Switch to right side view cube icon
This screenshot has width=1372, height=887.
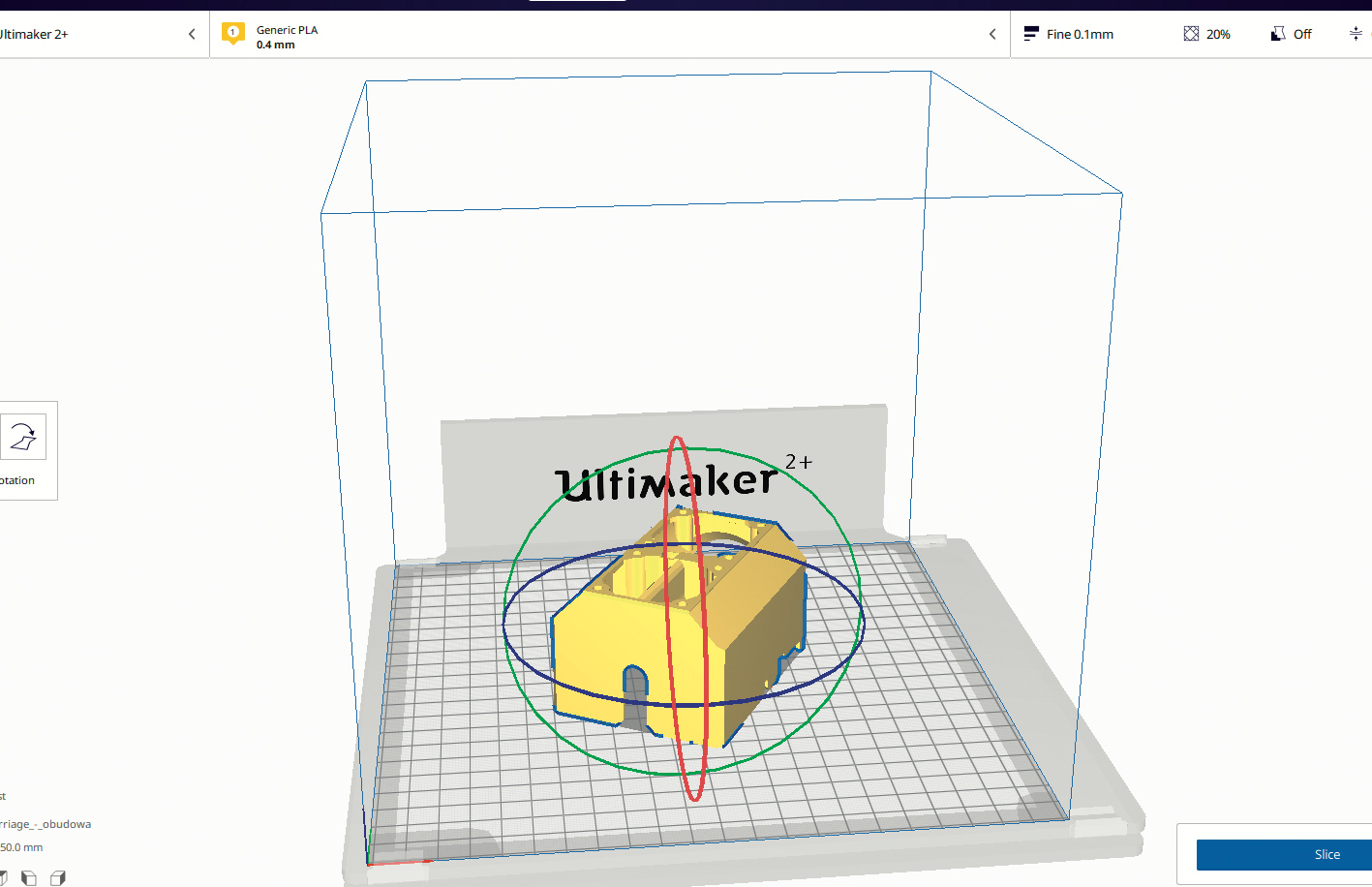(x=58, y=878)
